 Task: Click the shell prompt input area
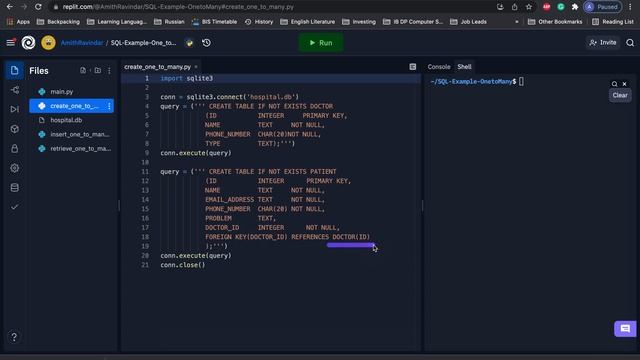[x=521, y=82]
